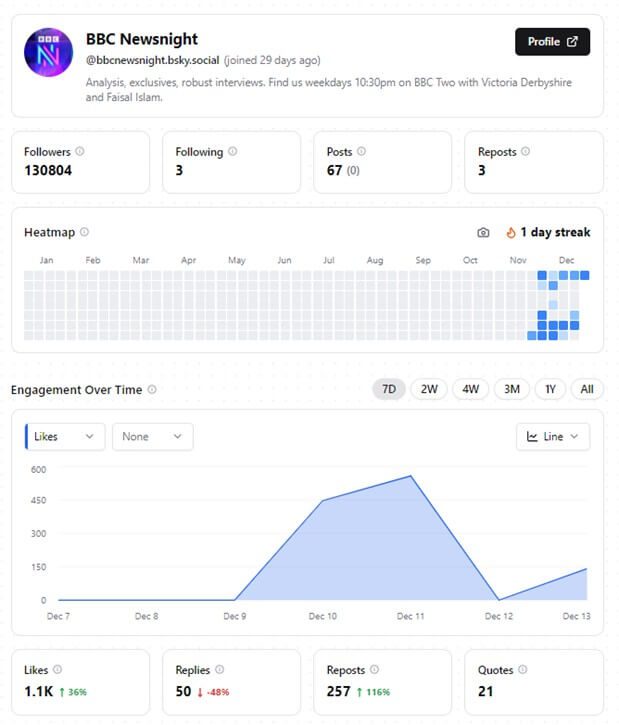Click the Dec 13 label on chart axis
Viewport: 619px width, 725px height.
(x=576, y=616)
